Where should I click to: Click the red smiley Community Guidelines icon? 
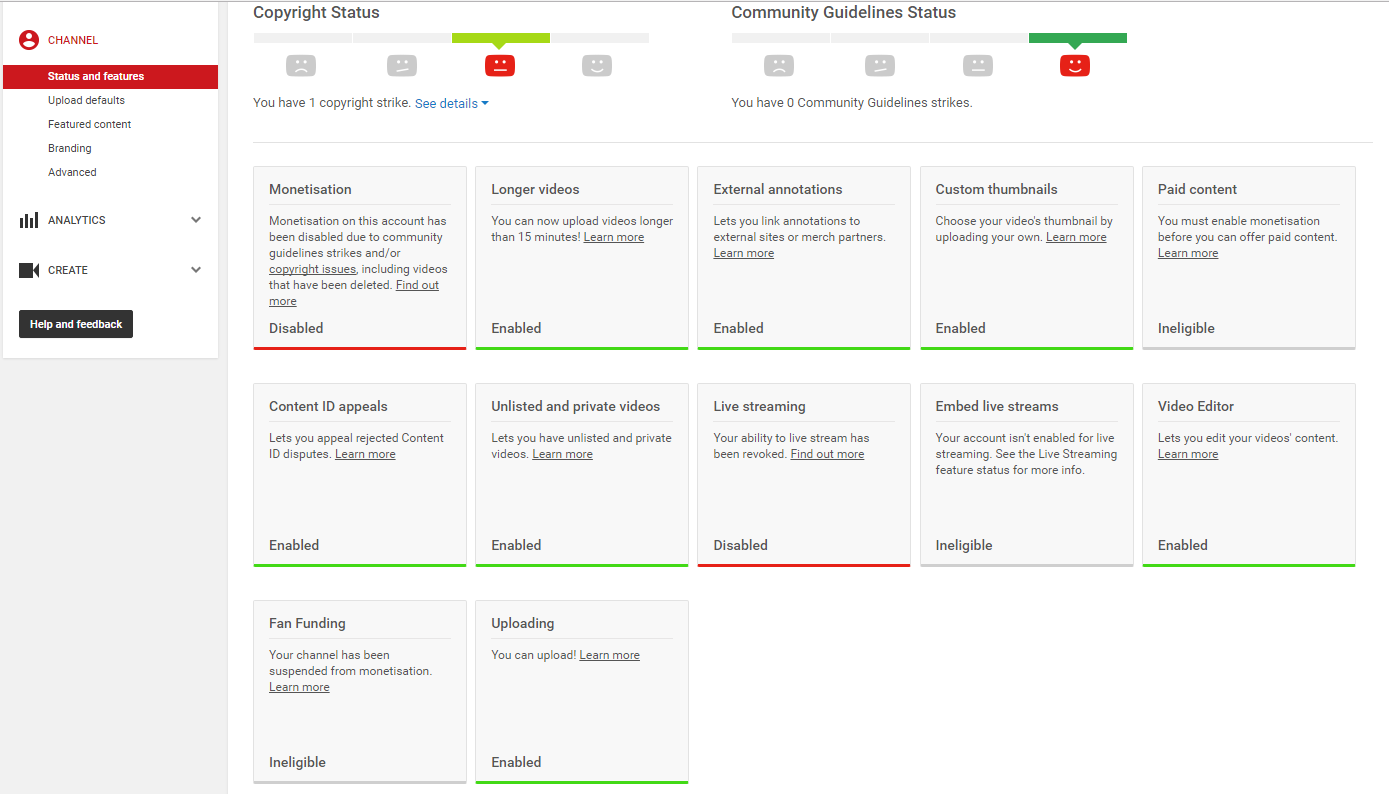(1075, 66)
